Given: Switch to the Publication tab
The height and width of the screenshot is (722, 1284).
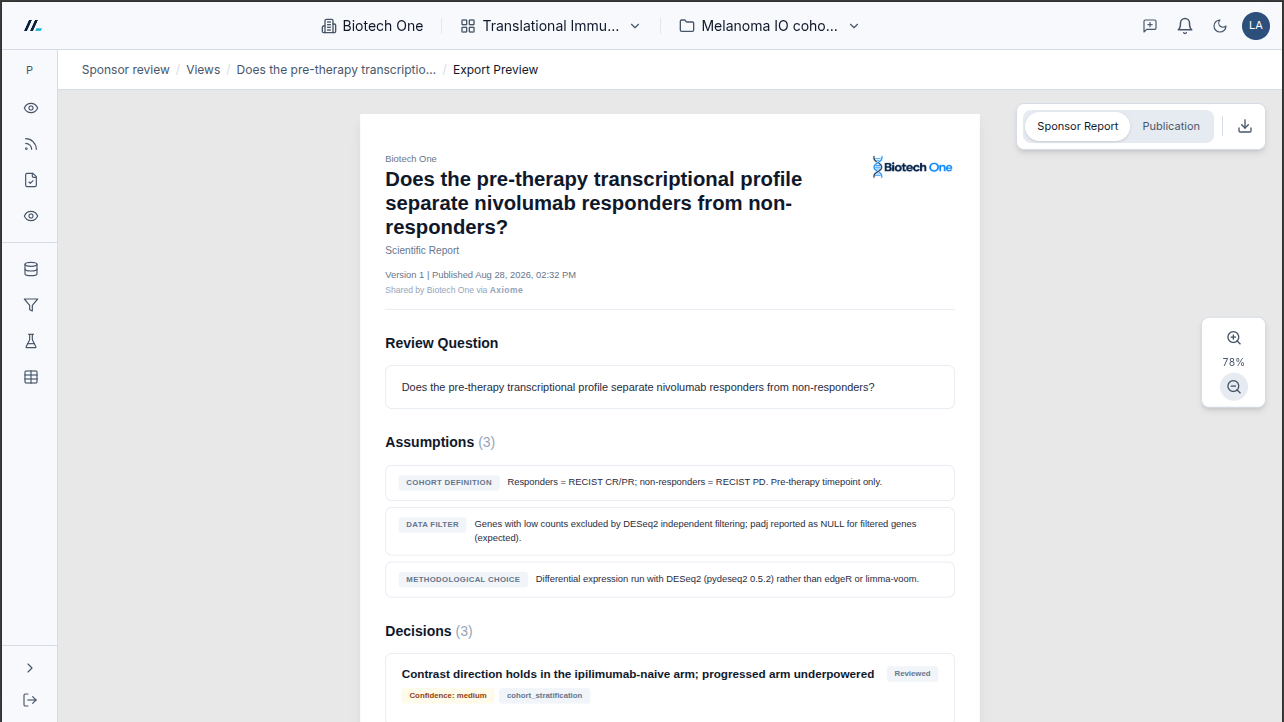Looking at the screenshot, I should pyautogui.click(x=1171, y=127).
